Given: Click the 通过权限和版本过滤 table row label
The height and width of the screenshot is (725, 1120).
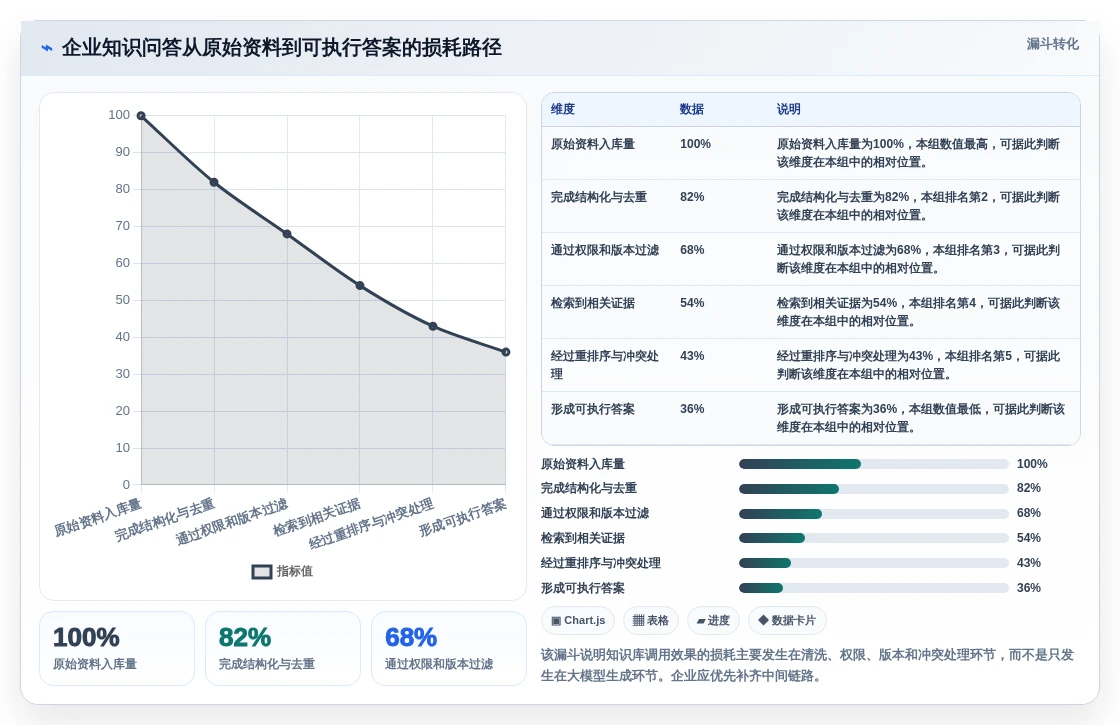Looking at the screenshot, I should [x=604, y=250].
